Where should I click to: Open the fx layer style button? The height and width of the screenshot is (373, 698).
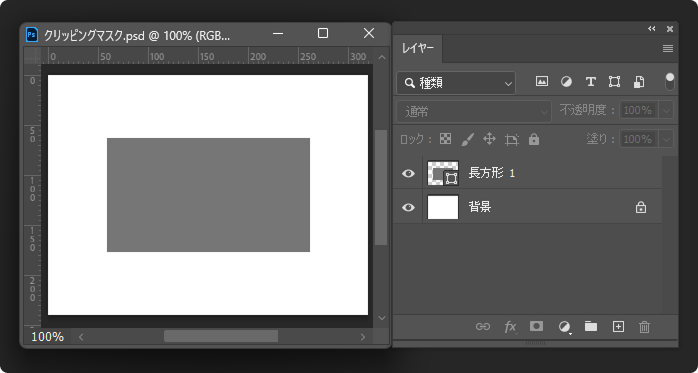[510, 327]
